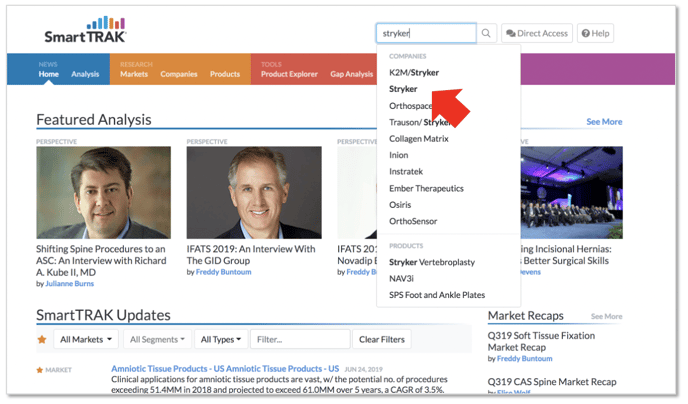
Task: Open the Help button
Action: tap(595, 33)
